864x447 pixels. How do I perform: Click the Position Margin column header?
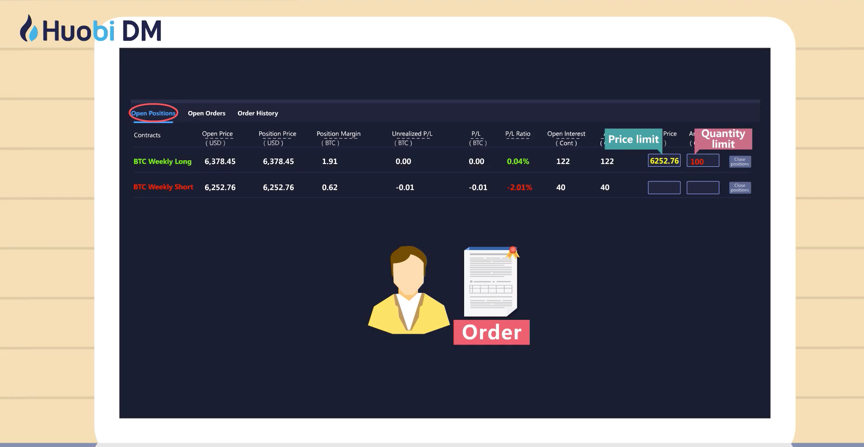338,138
